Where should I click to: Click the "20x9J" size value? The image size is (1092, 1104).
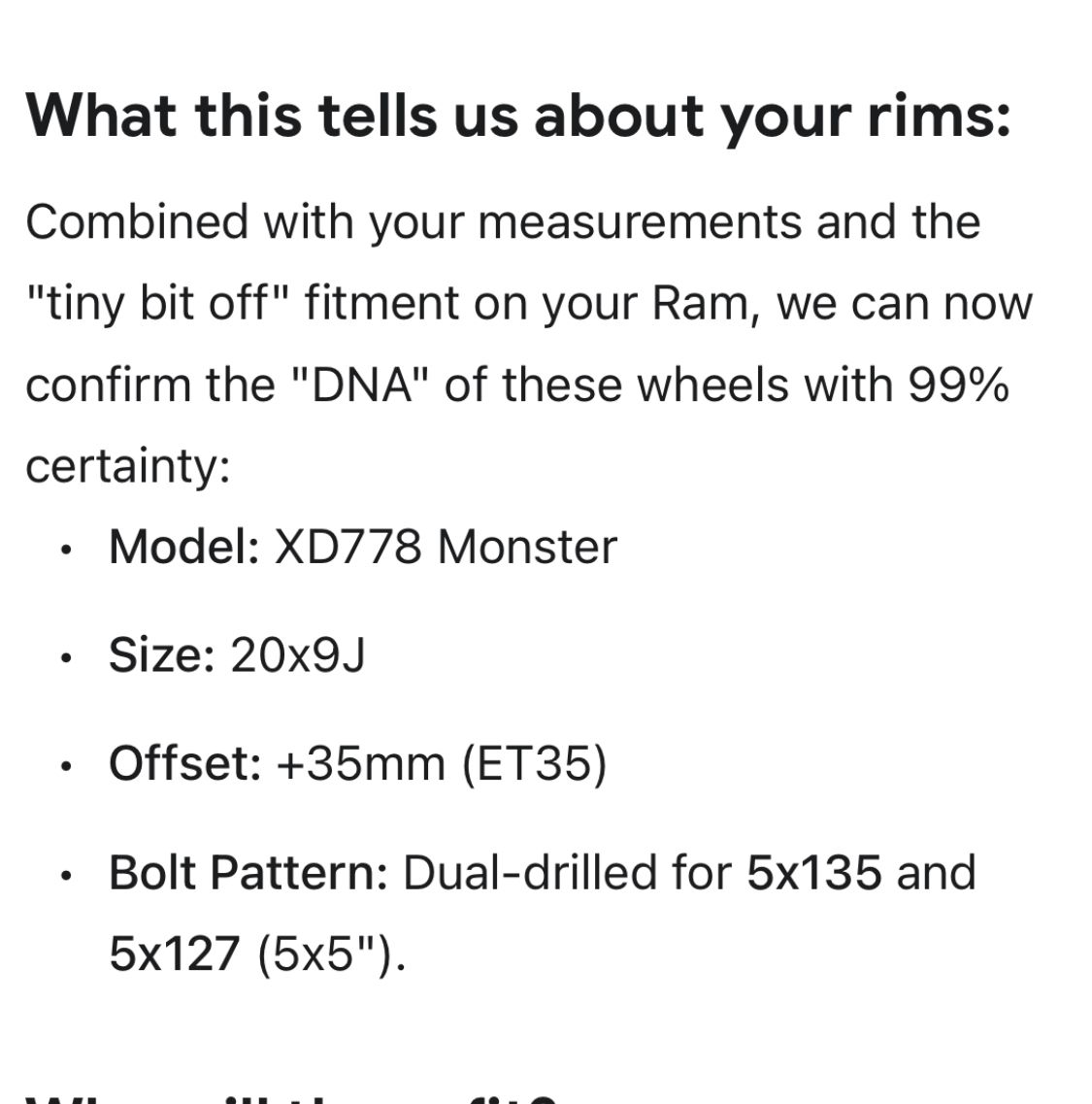click(x=297, y=655)
